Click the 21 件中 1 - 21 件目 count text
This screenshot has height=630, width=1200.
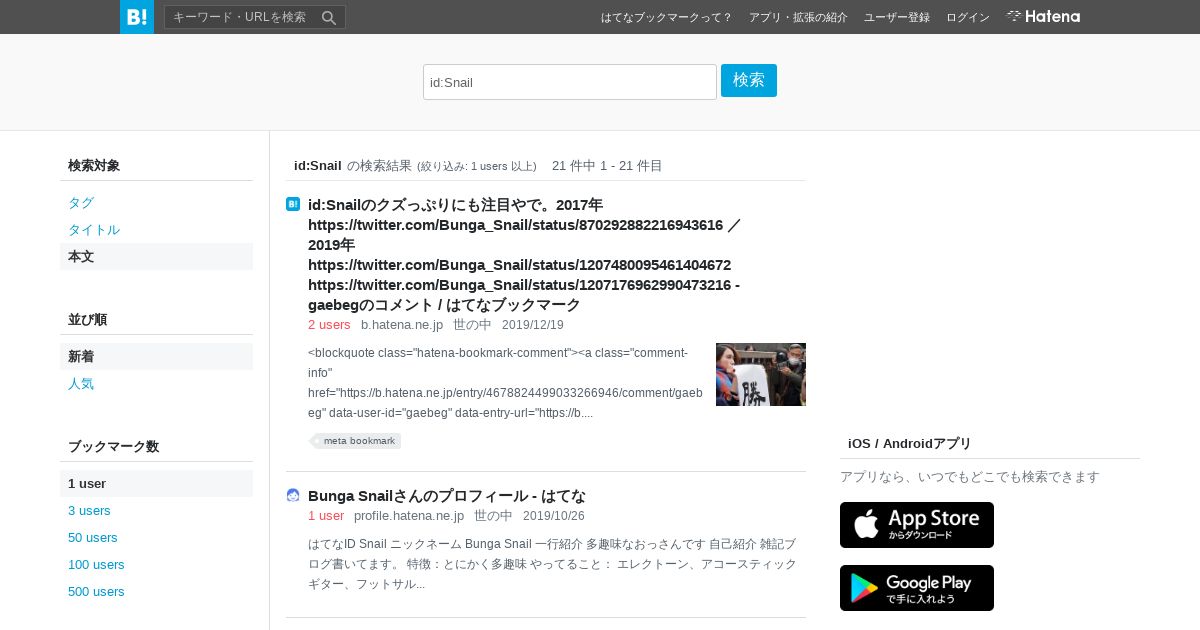(x=607, y=166)
